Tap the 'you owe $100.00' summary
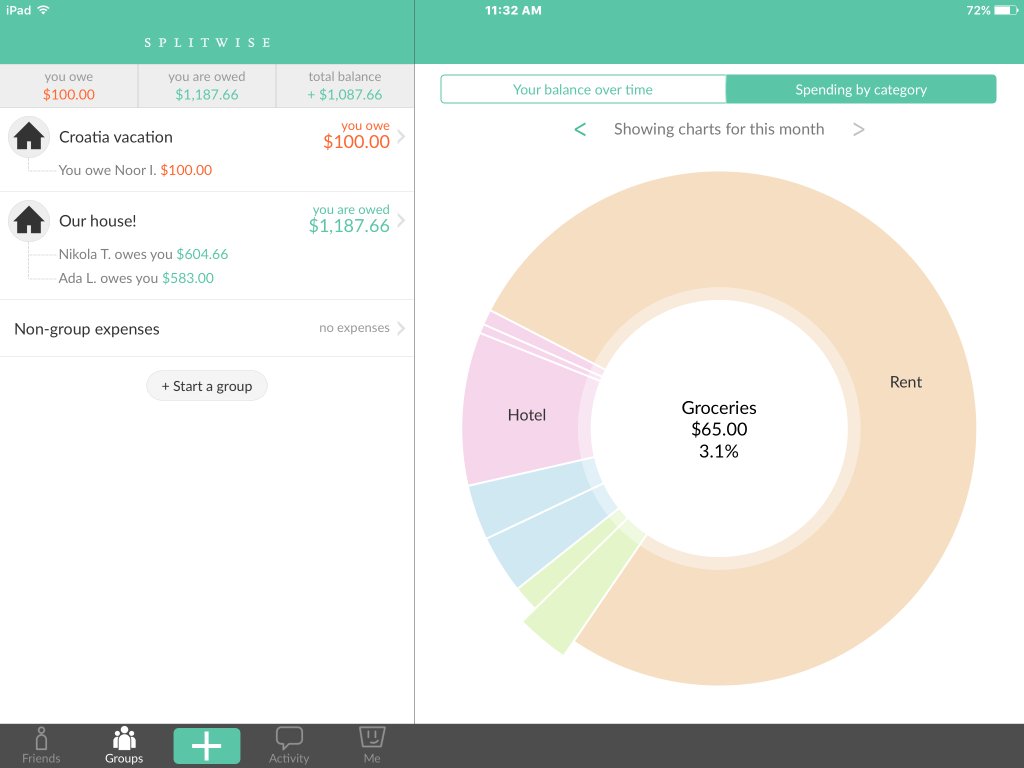Screen dimensions: 1024x768 pos(69,86)
